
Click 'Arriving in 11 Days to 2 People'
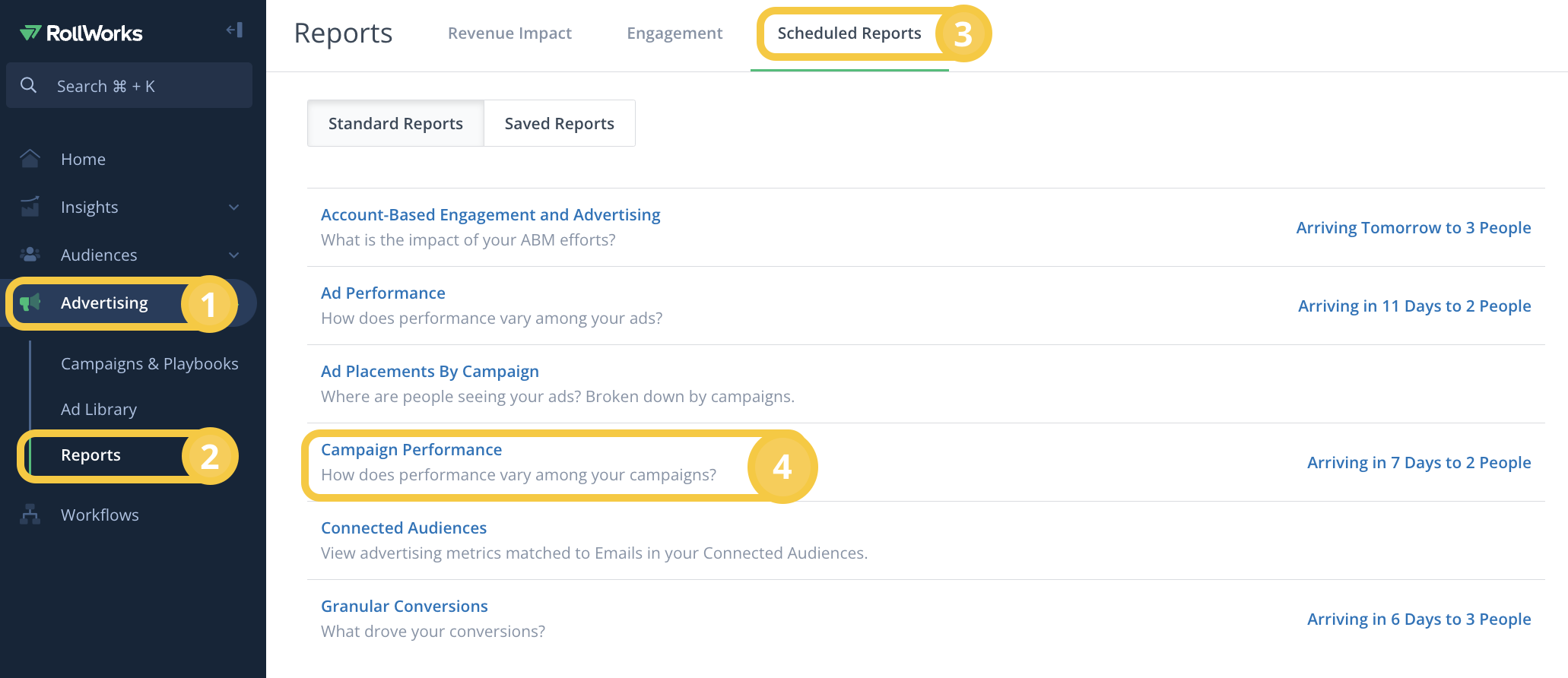click(x=1414, y=306)
